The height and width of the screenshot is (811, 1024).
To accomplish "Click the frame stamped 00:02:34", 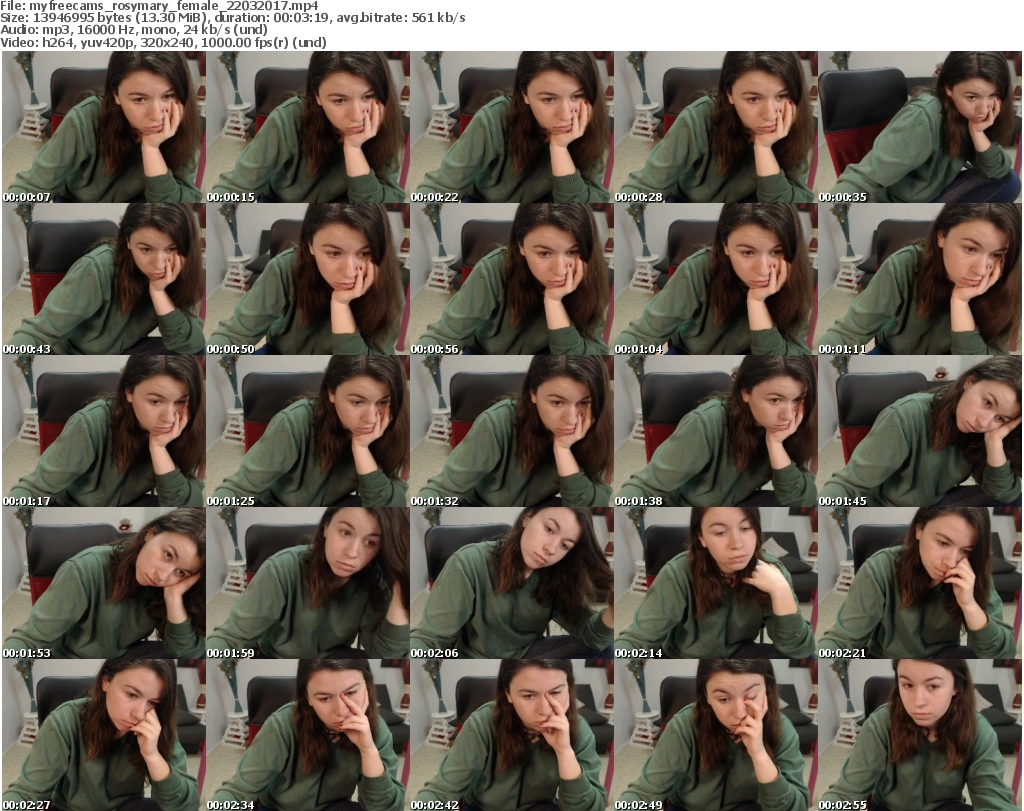I will [308, 735].
